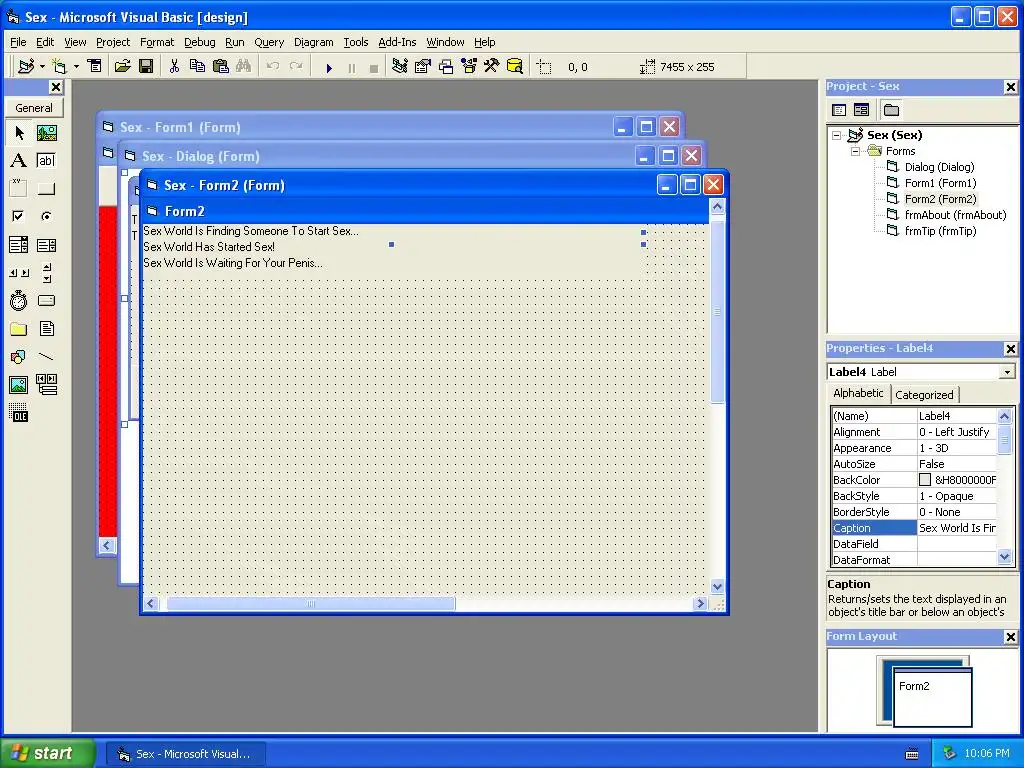Select the Line control tool
The width and height of the screenshot is (1024, 768).
(x=46, y=357)
